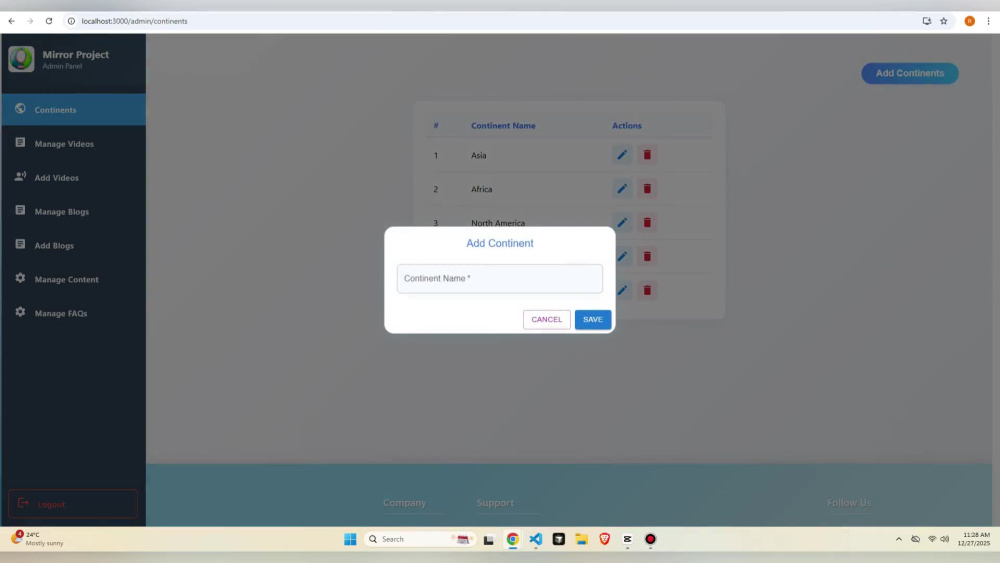Click the Asia table cell
Image resolution: width=1000 pixels, height=563 pixels.
478,155
